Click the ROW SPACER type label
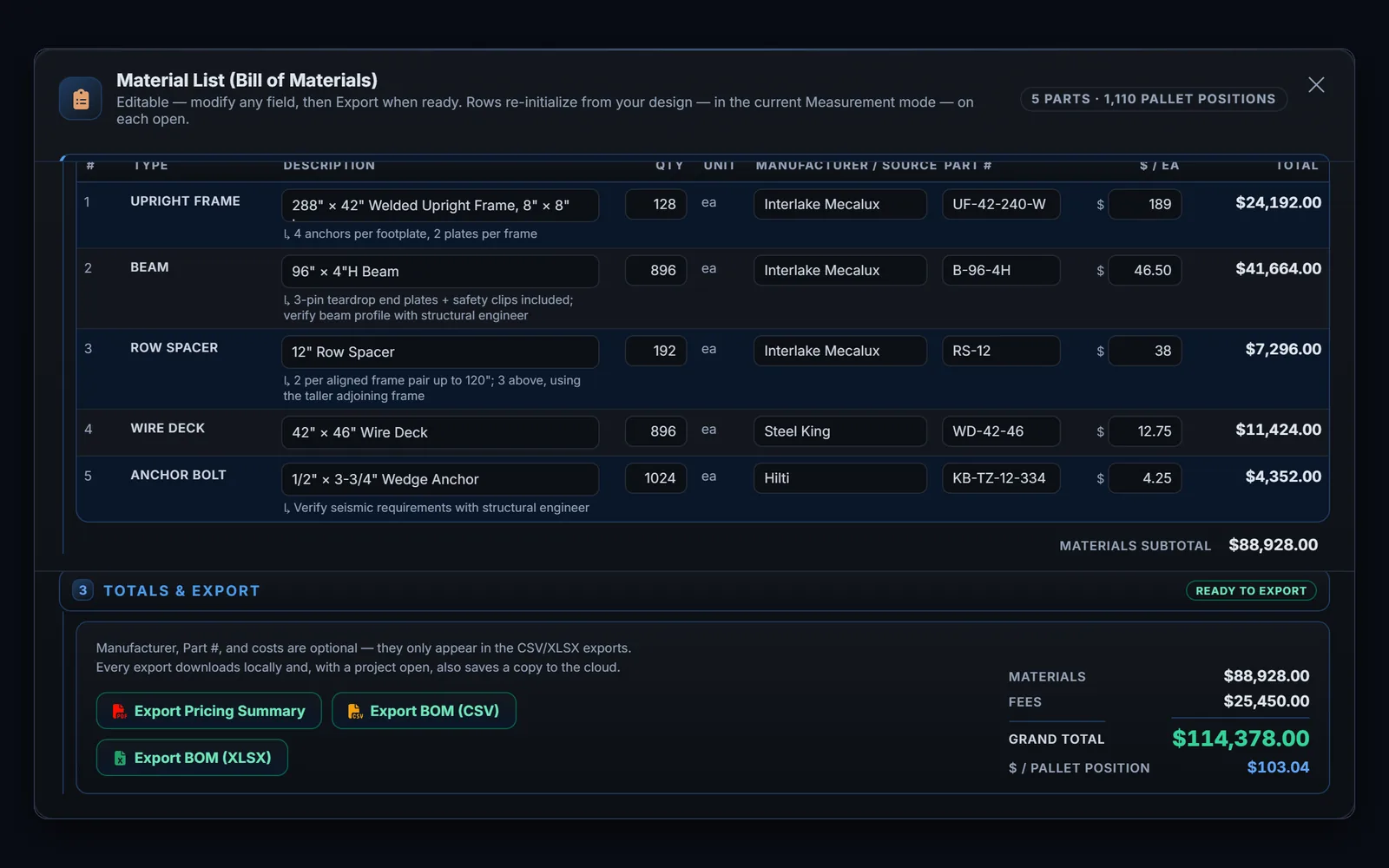This screenshot has height=868, width=1389. 174,348
